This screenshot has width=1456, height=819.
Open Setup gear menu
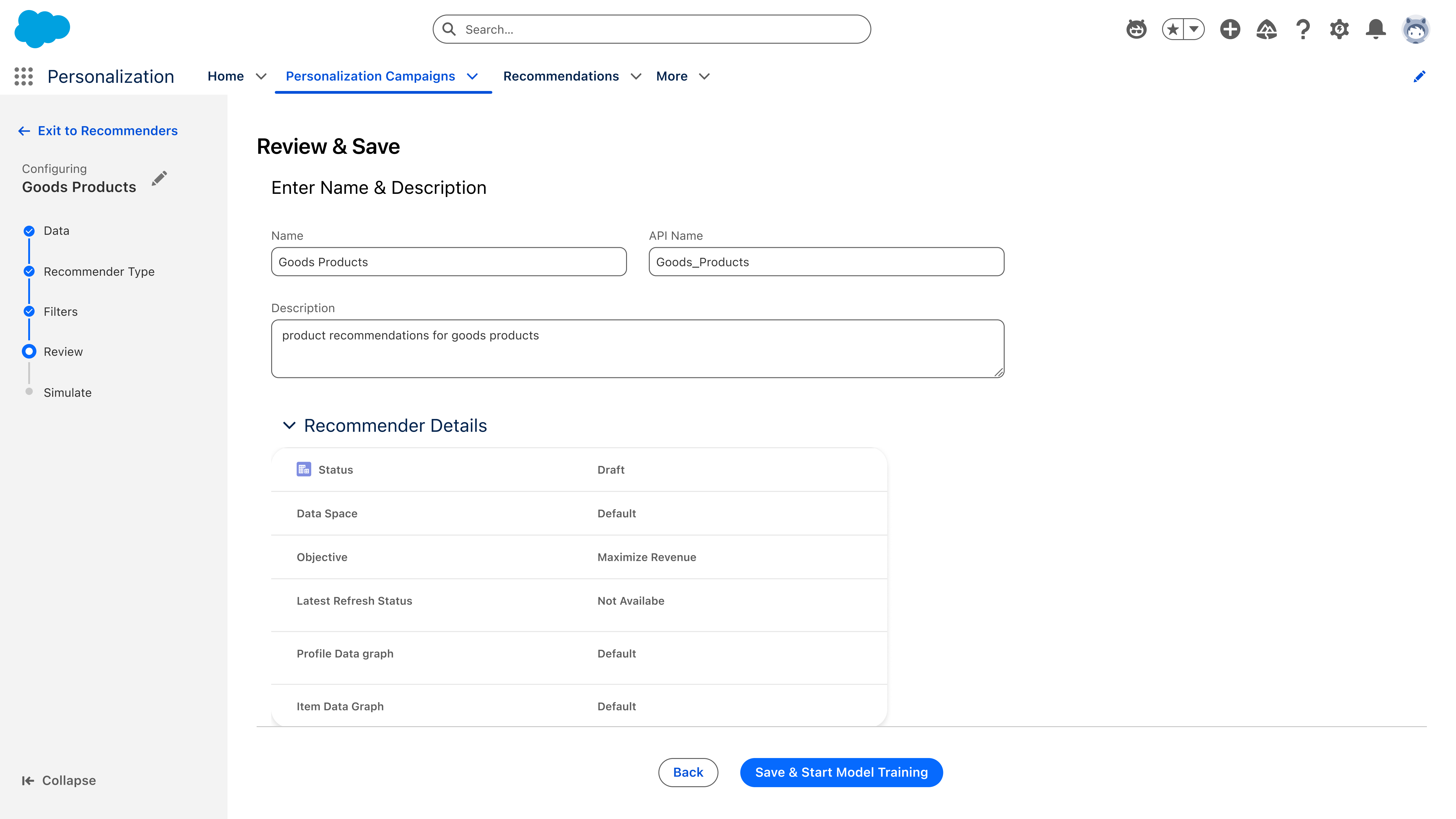click(1339, 29)
